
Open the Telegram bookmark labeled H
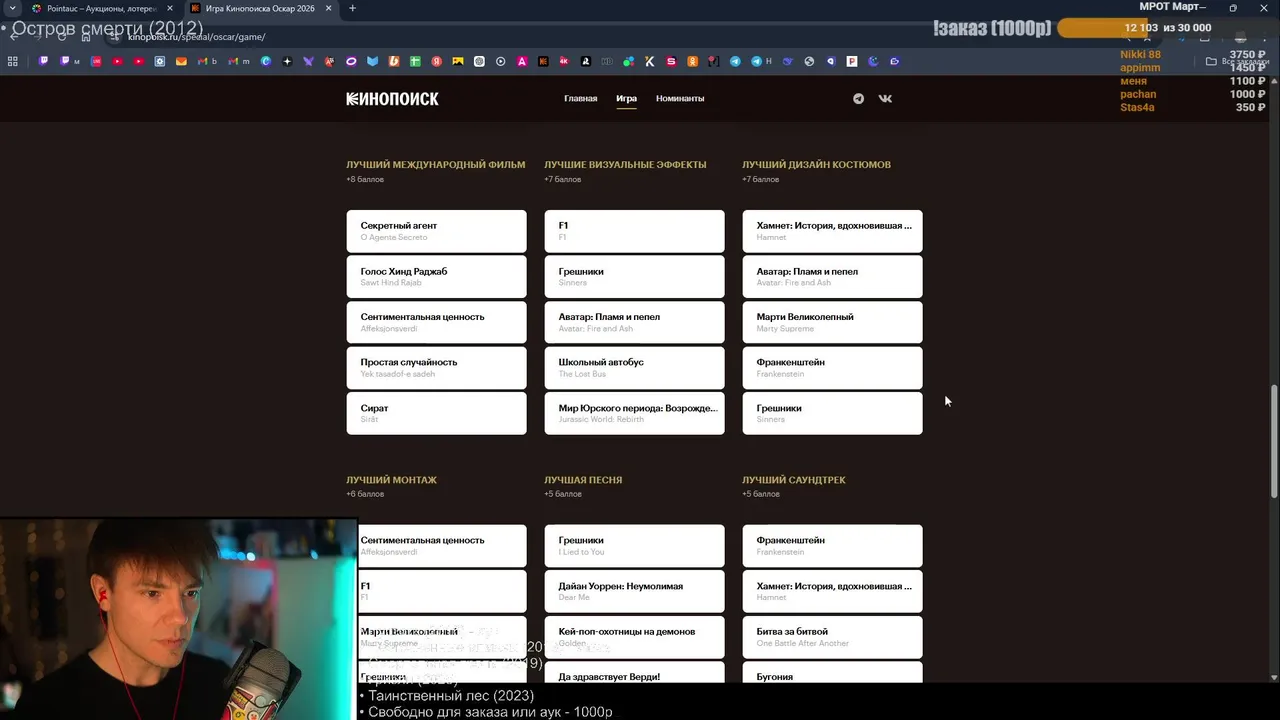761,61
